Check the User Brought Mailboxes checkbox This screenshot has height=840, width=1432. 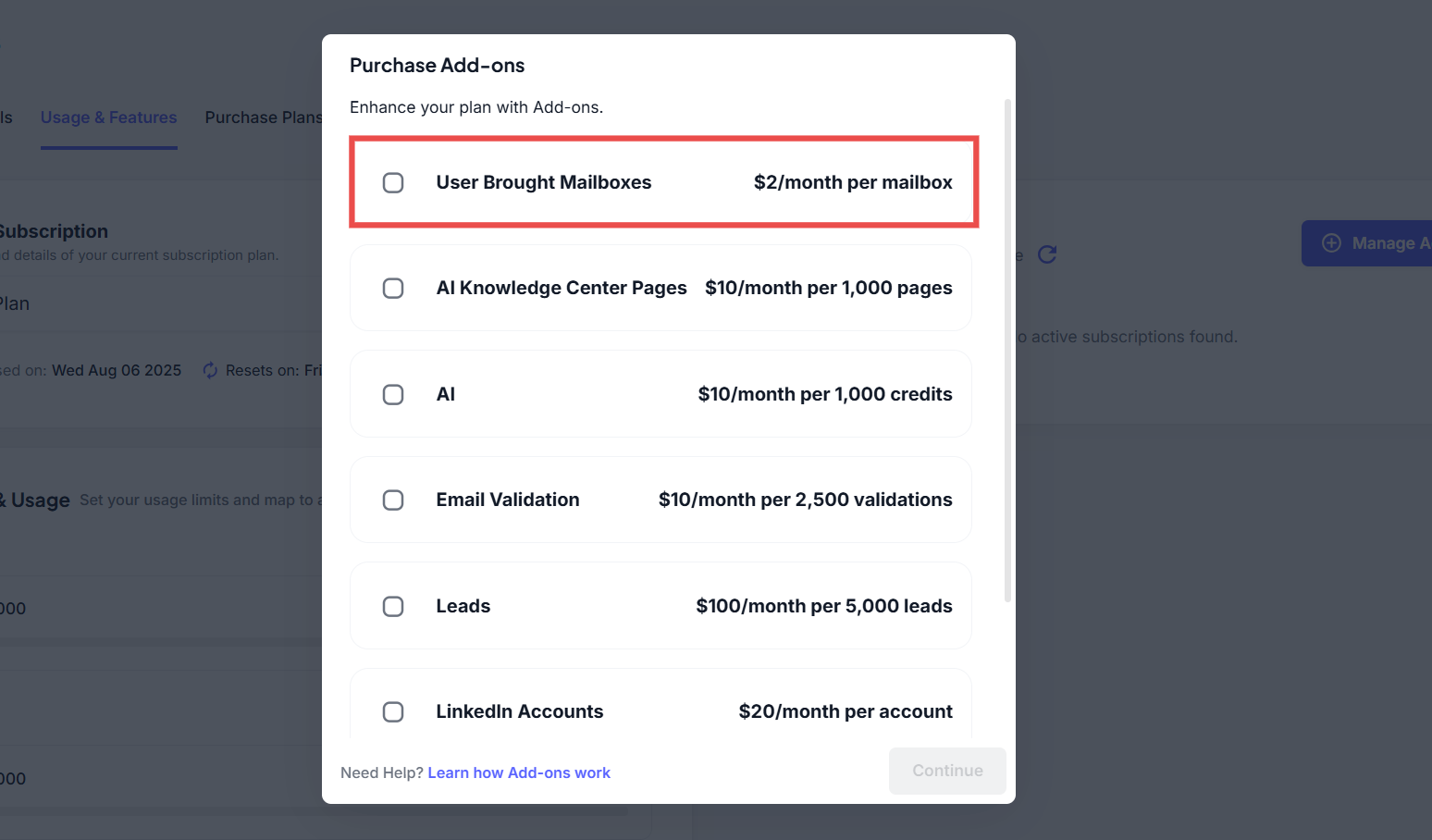pos(393,183)
